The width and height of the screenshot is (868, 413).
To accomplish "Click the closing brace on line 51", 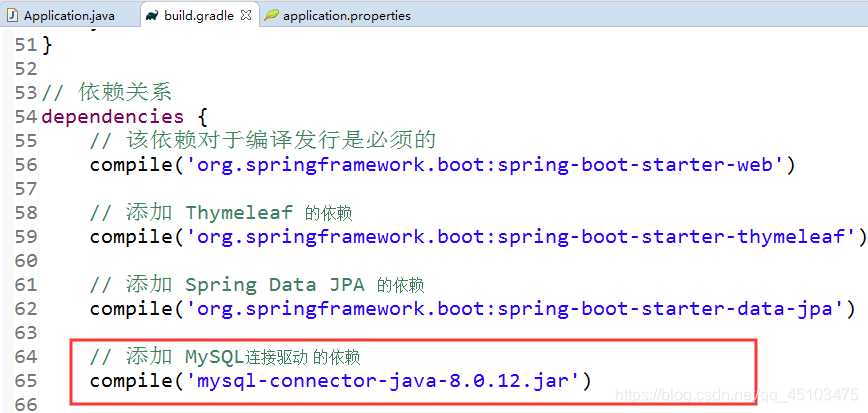I will (x=46, y=45).
